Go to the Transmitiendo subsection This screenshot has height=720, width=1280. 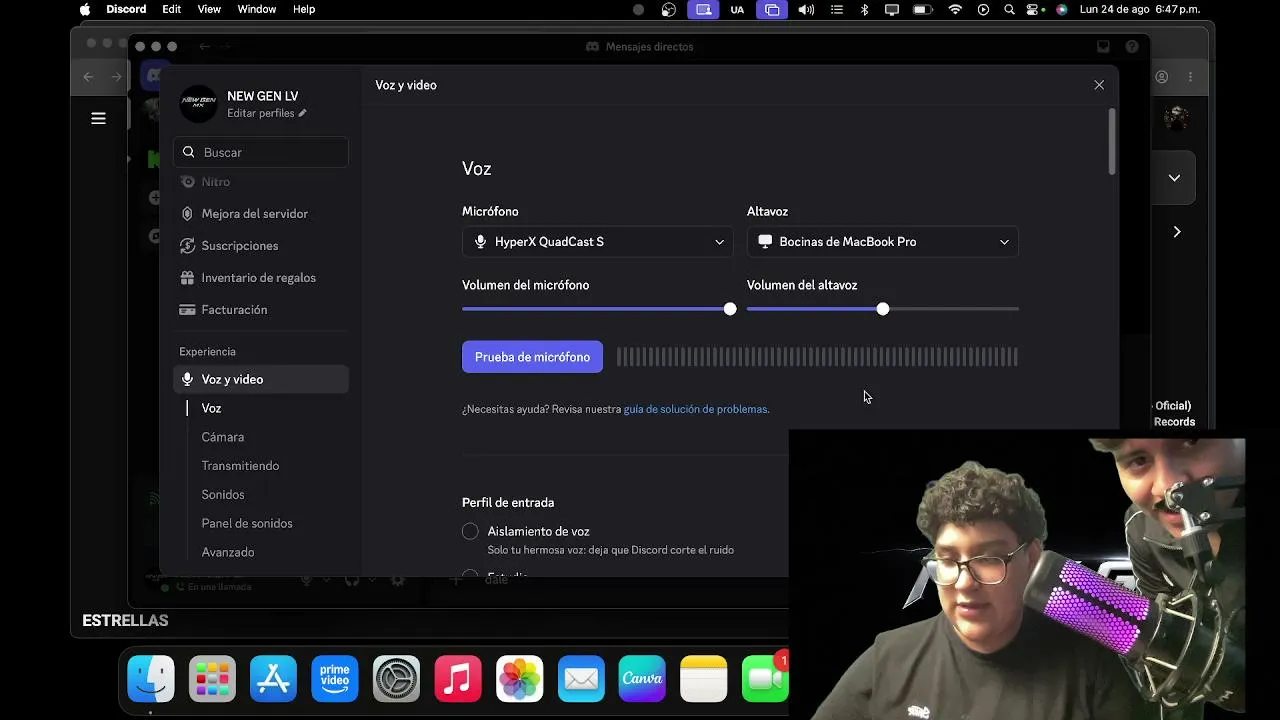point(240,466)
